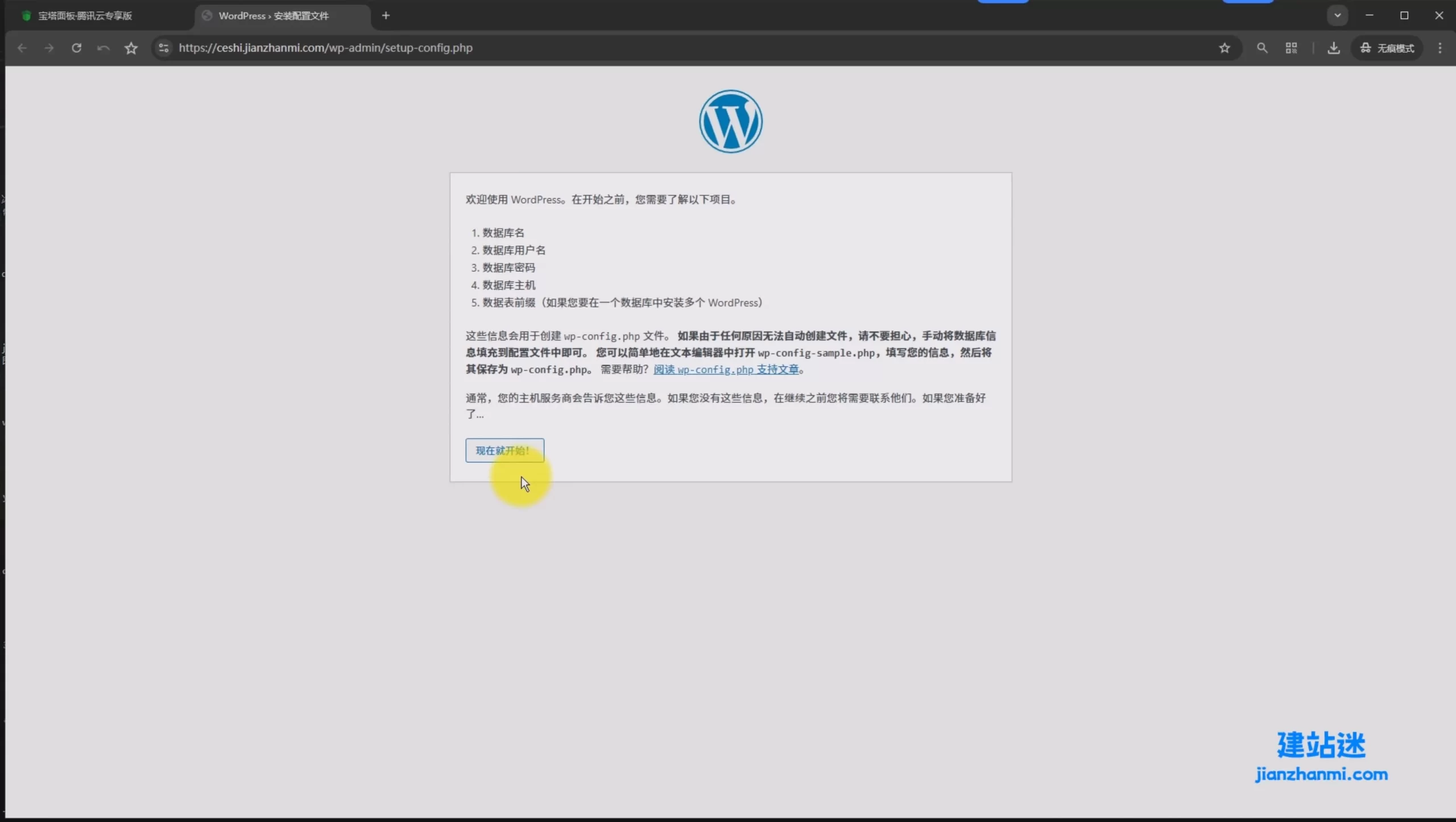Image resolution: width=1456 pixels, height=822 pixels.
Task: Expand the tab search dropdown chevron
Action: pos(1337,15)
